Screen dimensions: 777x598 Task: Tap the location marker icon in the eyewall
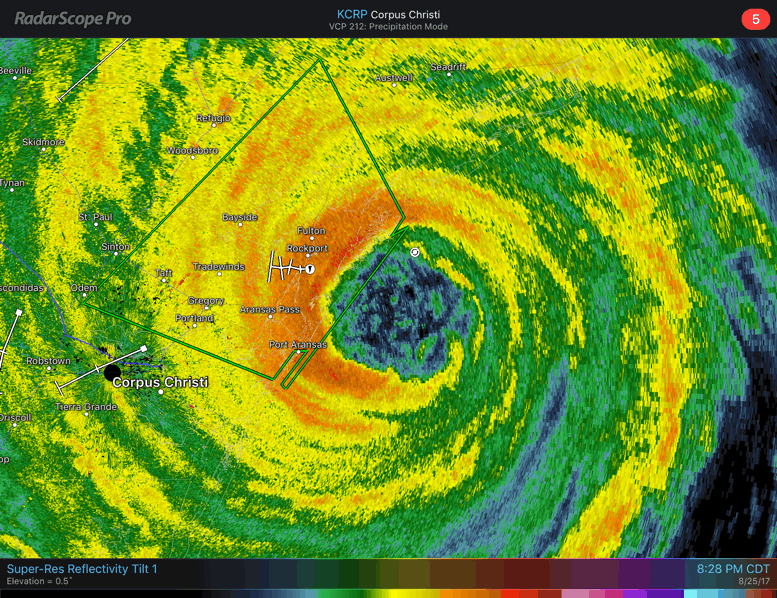click(415, 252)
